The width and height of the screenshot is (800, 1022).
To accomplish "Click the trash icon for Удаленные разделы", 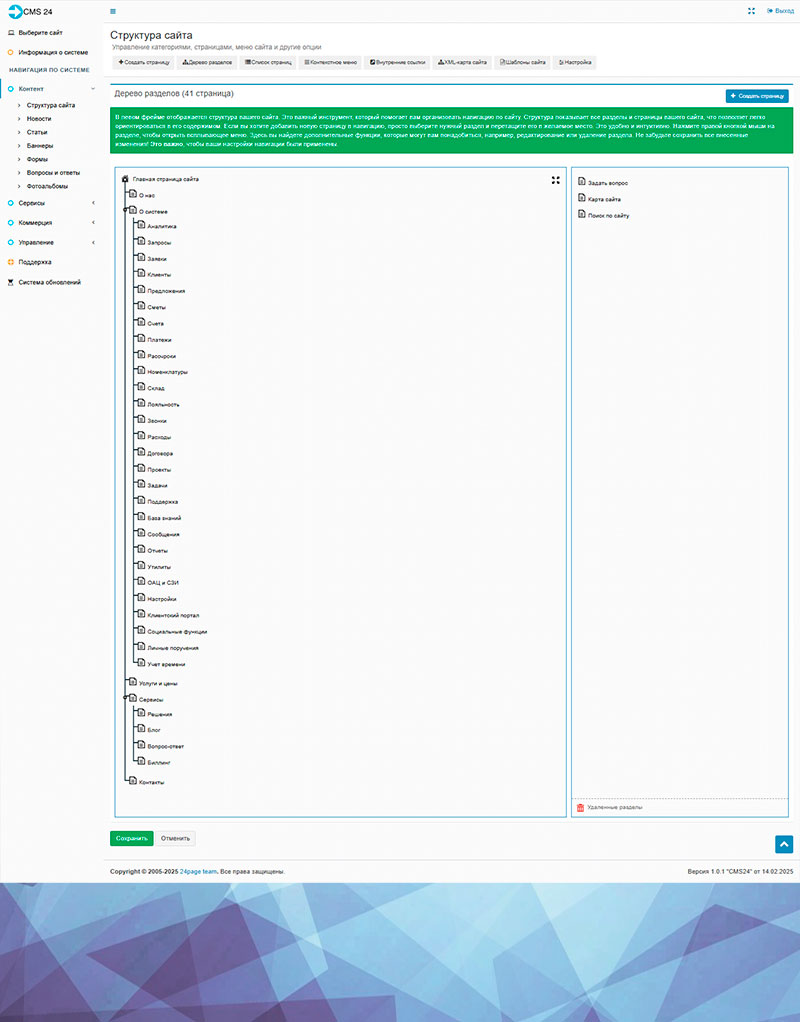I will (580, 806).
